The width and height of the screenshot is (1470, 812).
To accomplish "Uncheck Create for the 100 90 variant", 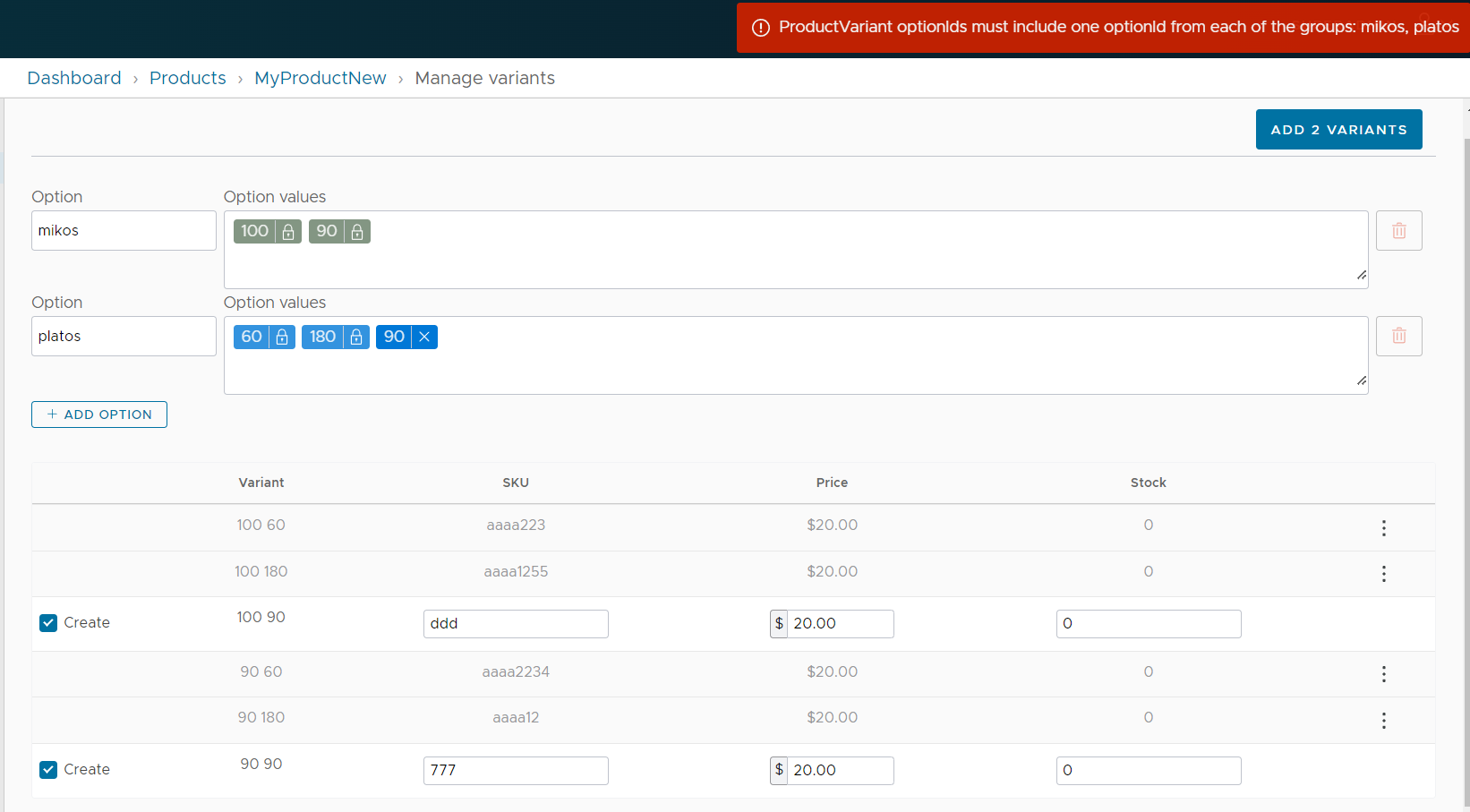I will [47, 622].
